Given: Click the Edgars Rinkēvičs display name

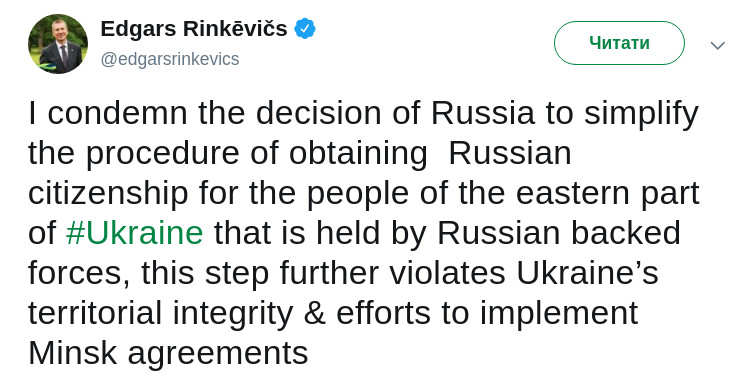Looking at the screenshot, I should click(194, 29).
